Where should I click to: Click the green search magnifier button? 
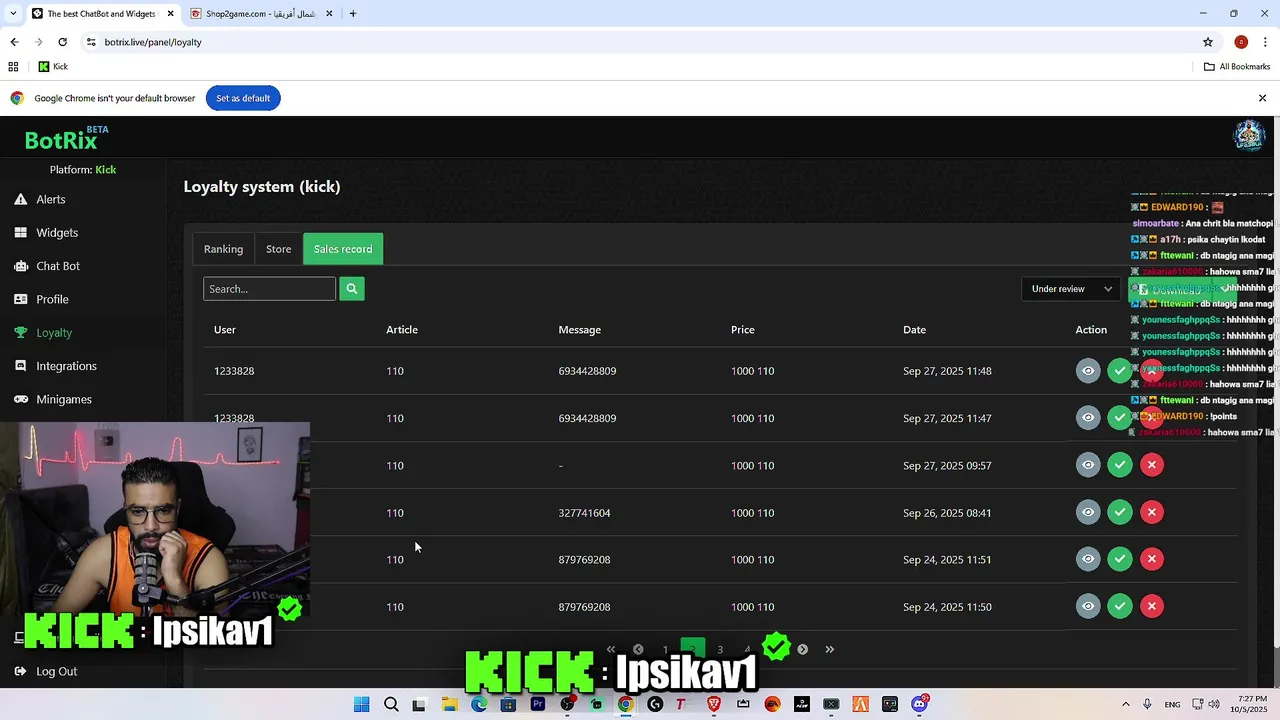point(352,289)
